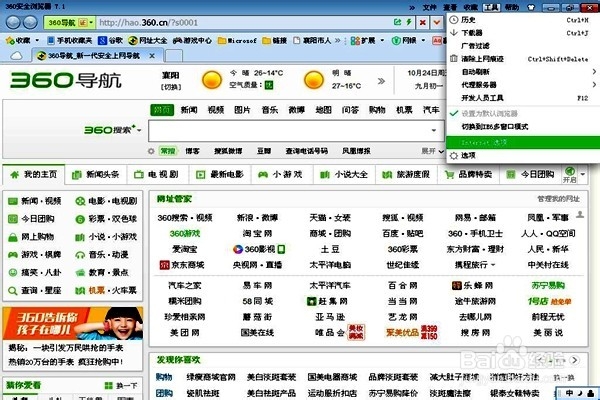
Task: Click the green lightning speed-mode icon
Action: click(x=409, y=22)
